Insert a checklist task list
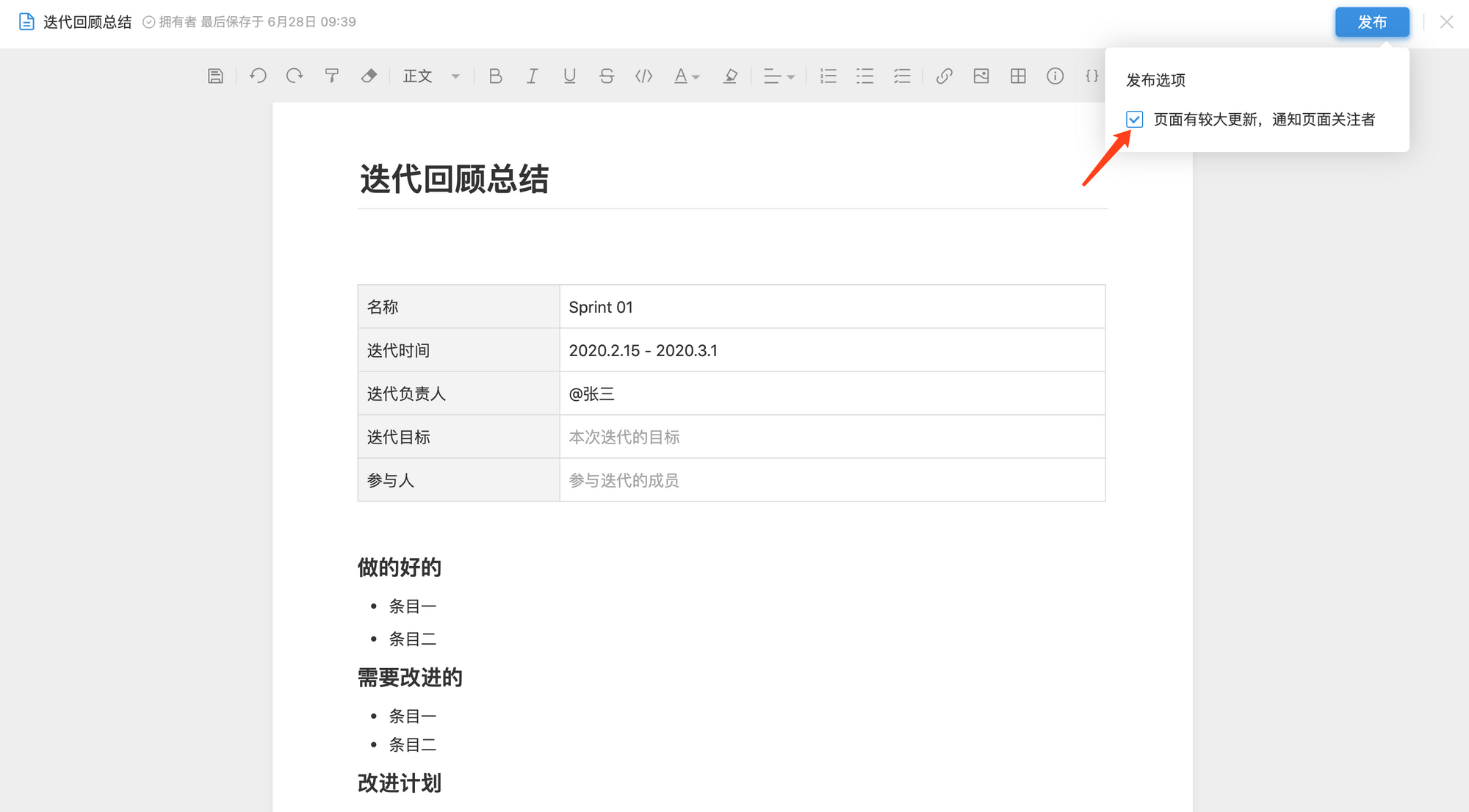This screenshot has width=1469, height=812. tap(902, 76)
